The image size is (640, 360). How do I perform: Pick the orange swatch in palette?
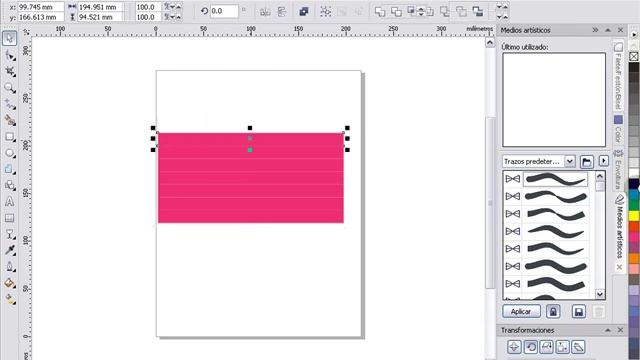pos(634,258)
